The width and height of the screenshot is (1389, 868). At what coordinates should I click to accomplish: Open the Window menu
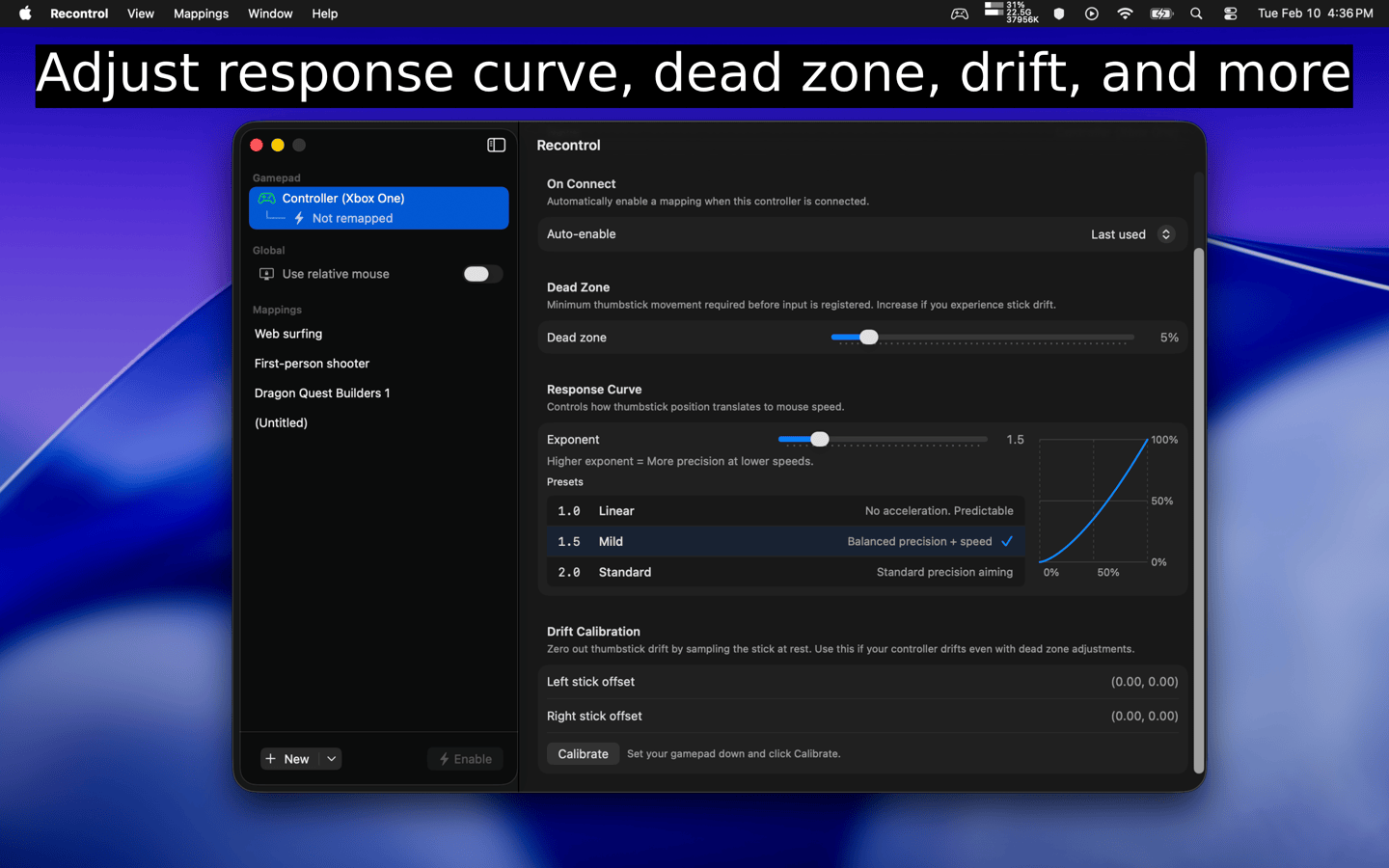[270, 14]
